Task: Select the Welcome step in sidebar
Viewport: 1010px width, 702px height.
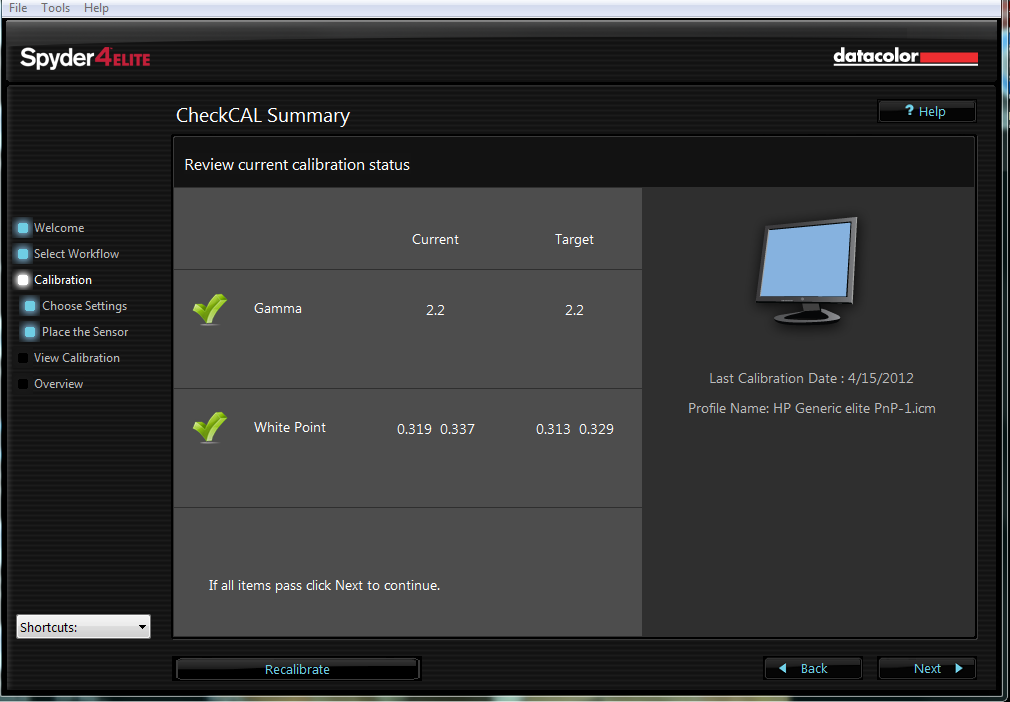Action: point(59,228)
